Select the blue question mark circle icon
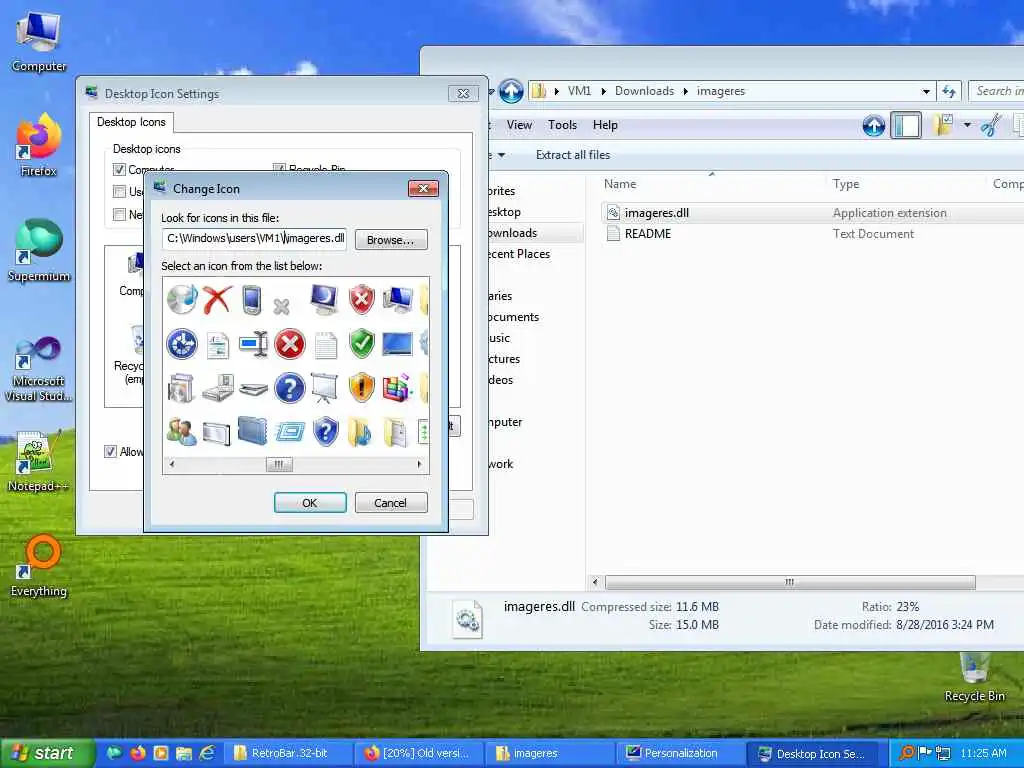 click(x=289, y=388)
